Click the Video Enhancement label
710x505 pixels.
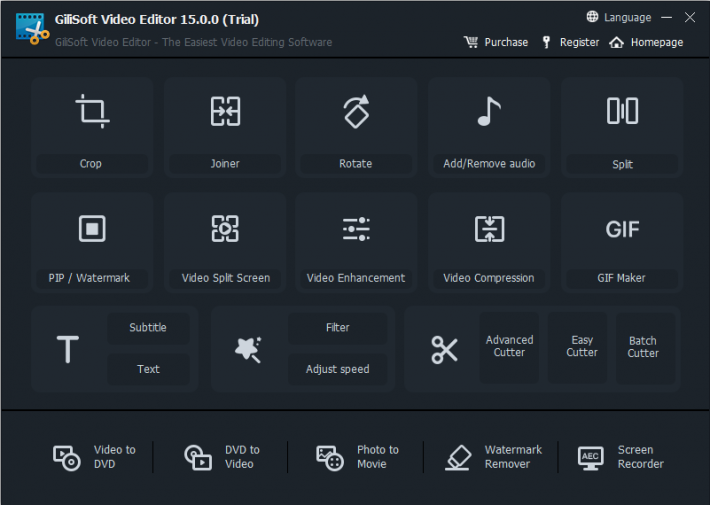[356, 278]
